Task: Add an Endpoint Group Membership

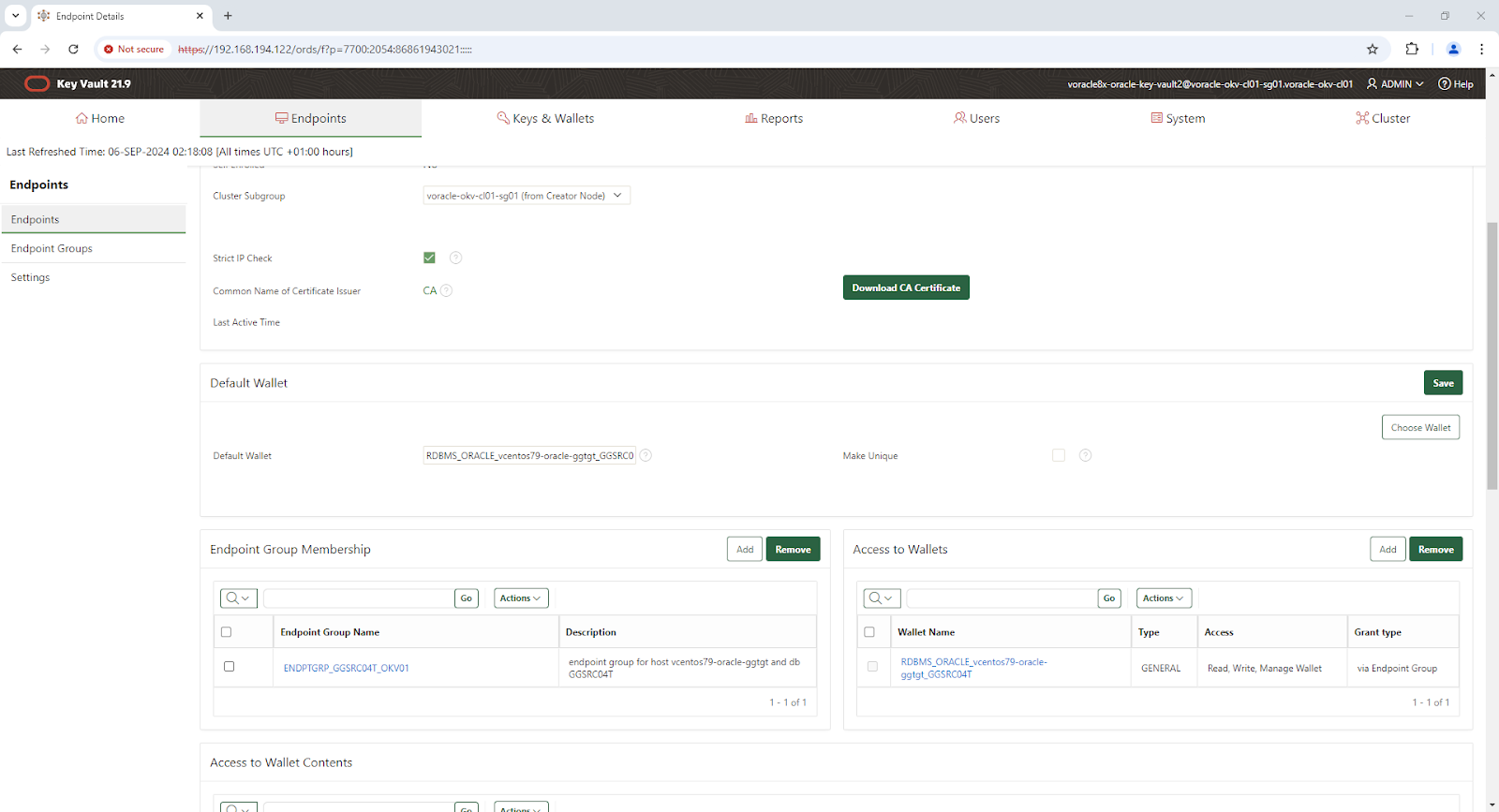Action: pyautogui.click(x=745, y=549)
